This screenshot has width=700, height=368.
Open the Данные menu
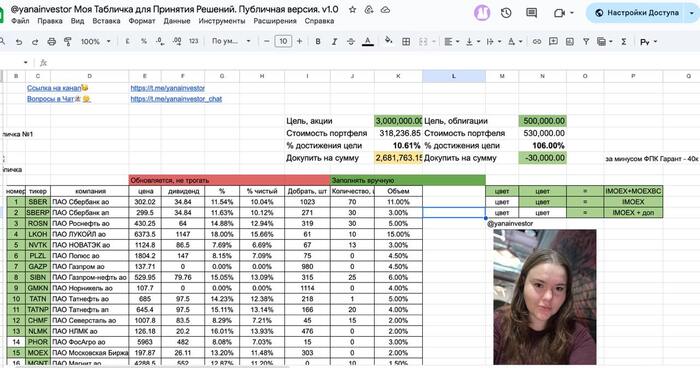pyautogui.click(x=177, y=21)
